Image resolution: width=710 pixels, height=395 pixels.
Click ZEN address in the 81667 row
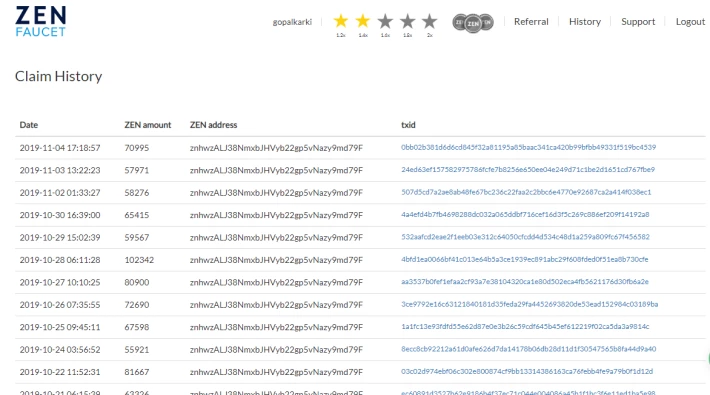tap(276, 372)
